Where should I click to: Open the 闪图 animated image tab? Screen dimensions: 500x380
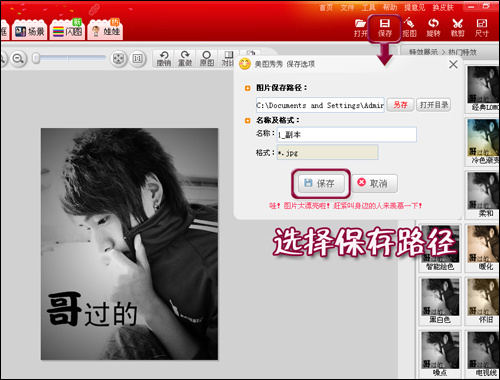click(67, 31)
